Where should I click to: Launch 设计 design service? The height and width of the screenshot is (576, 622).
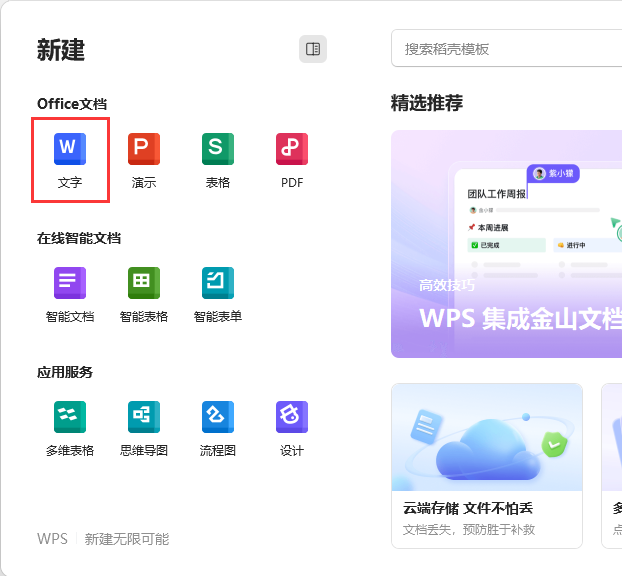pos(292,429)
